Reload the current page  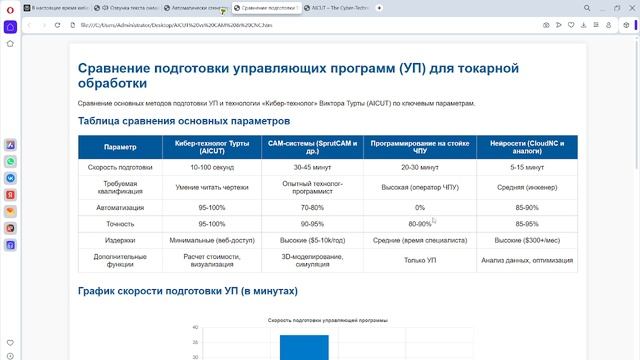[x=58, y=25]
